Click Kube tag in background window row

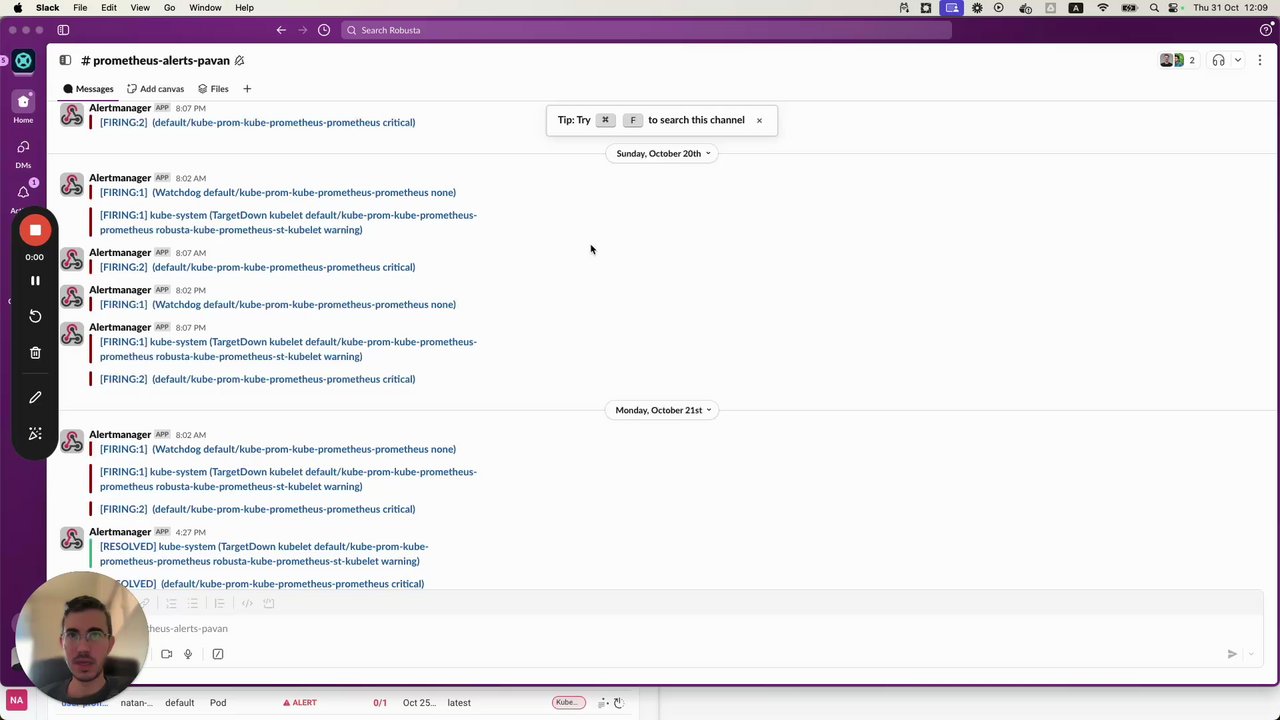(x=568, y=703)
